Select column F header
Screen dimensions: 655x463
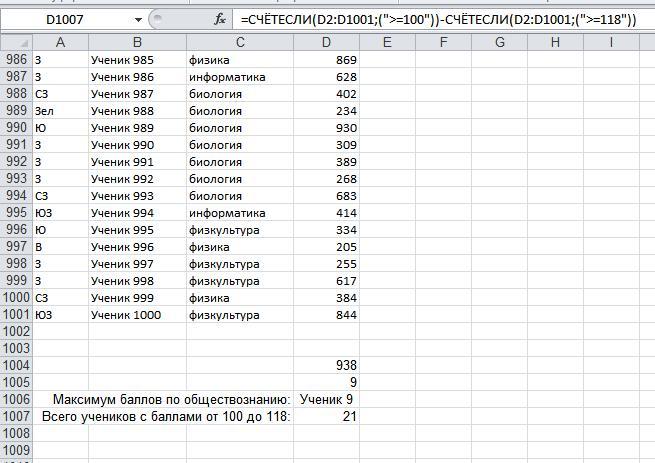pyautogui.click(x=443, y=42)
